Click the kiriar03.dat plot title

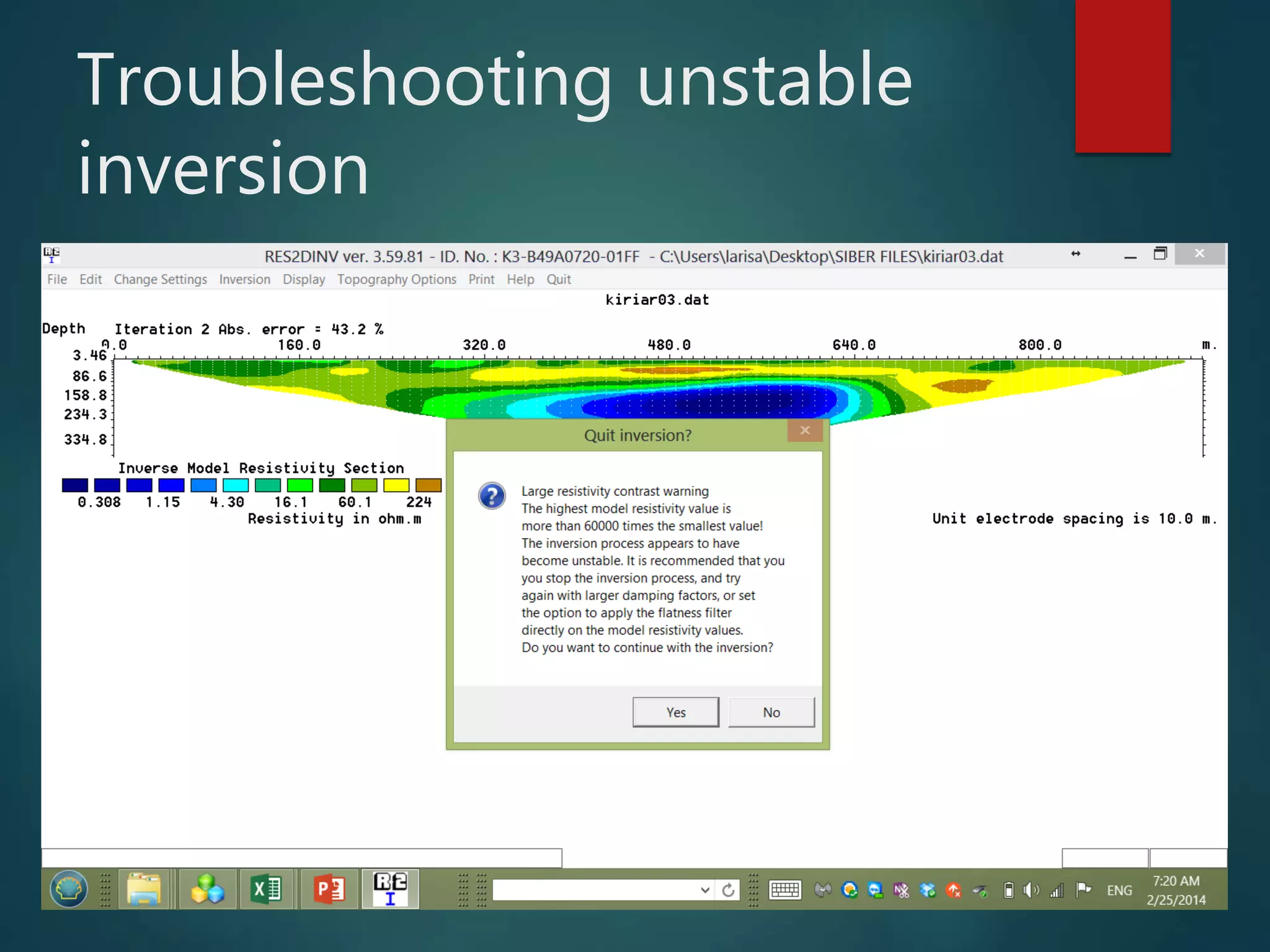[657, 300]
